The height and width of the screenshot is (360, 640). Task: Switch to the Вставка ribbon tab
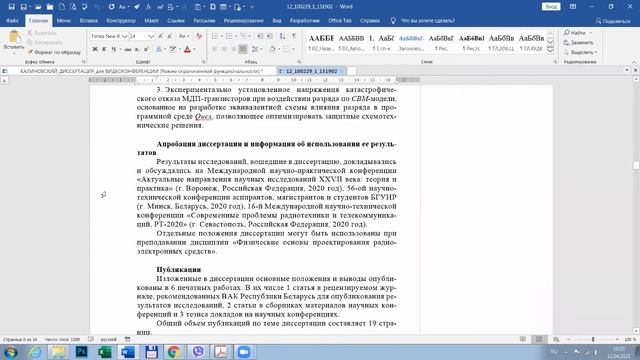(89, 20)
